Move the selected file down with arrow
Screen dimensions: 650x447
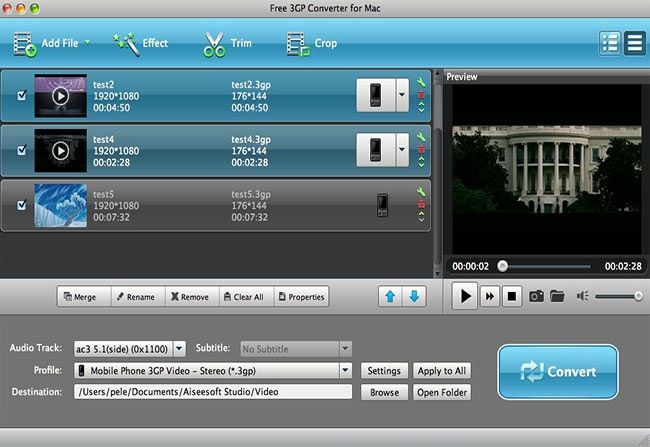click(x=414, y=296)
